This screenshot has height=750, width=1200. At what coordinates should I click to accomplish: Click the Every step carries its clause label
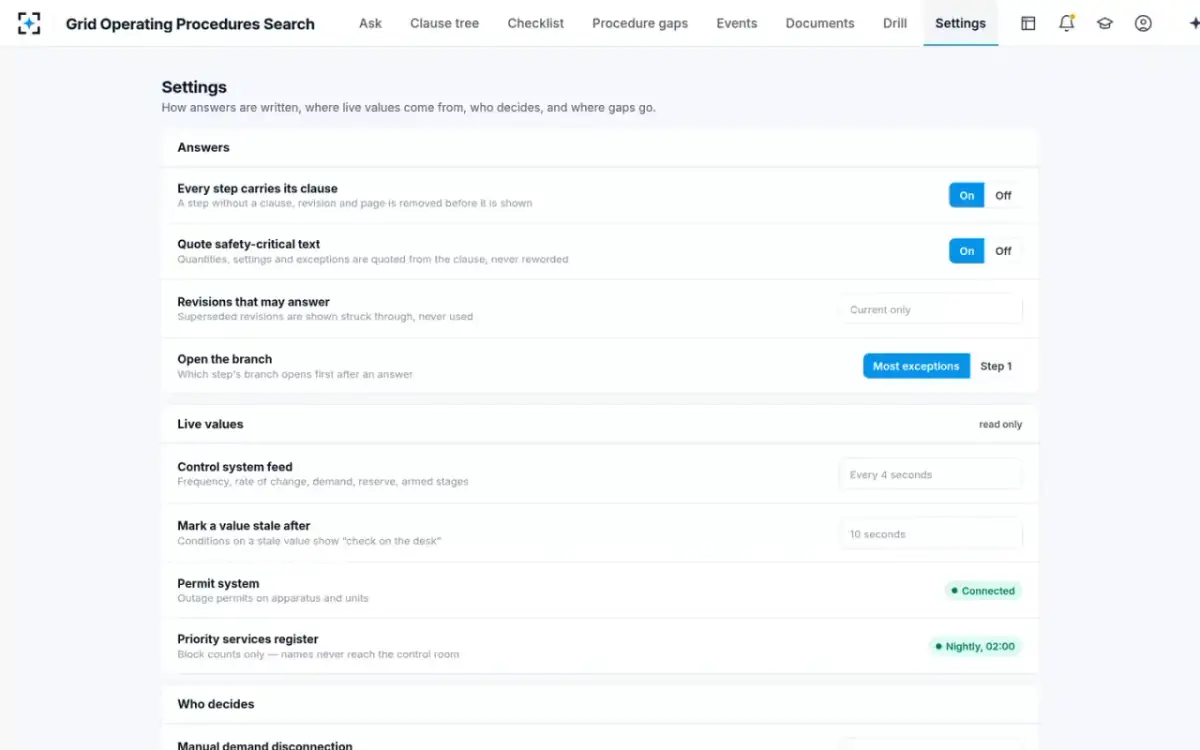257,188
